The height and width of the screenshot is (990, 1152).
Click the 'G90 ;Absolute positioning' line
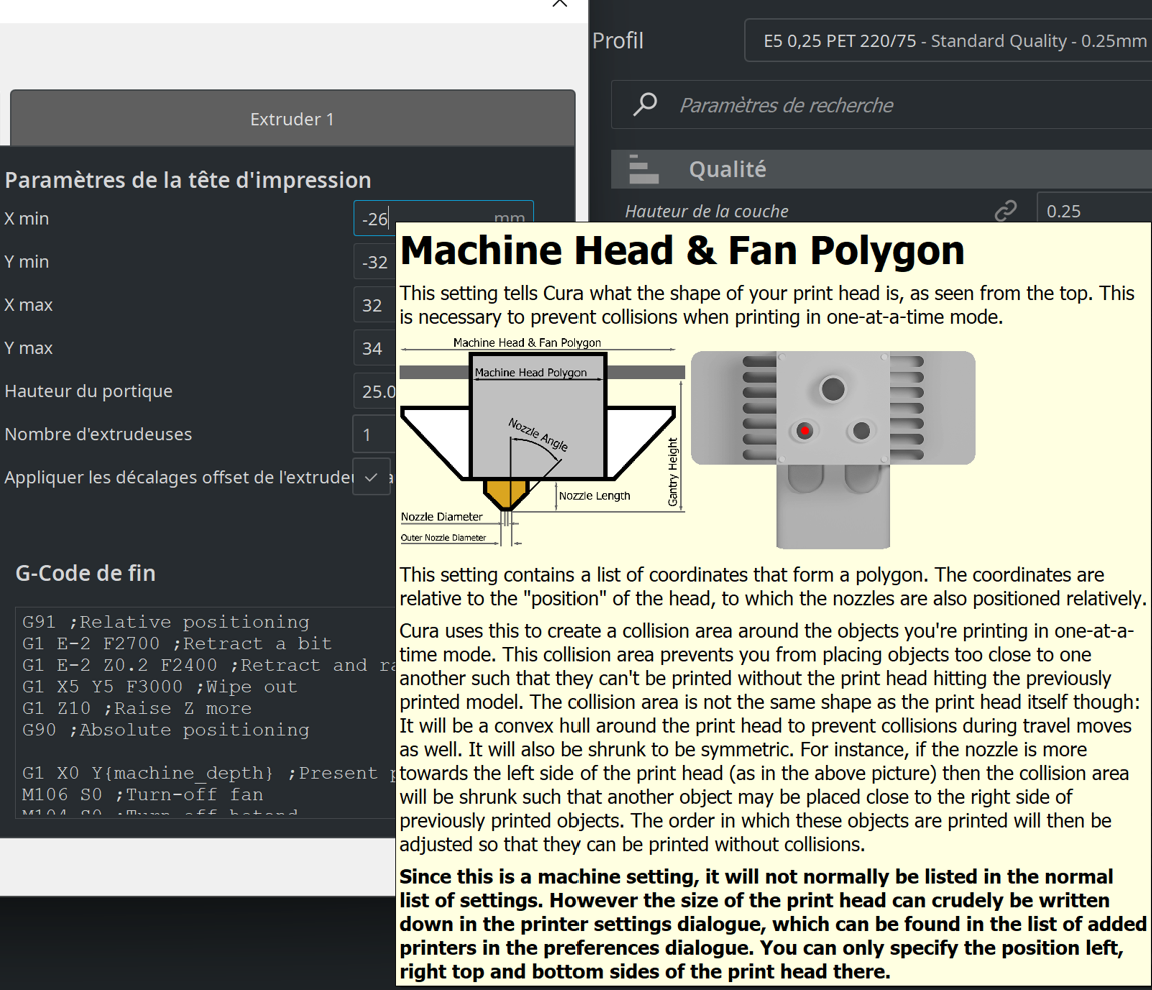pyautogui.click(x=166, y=730)
